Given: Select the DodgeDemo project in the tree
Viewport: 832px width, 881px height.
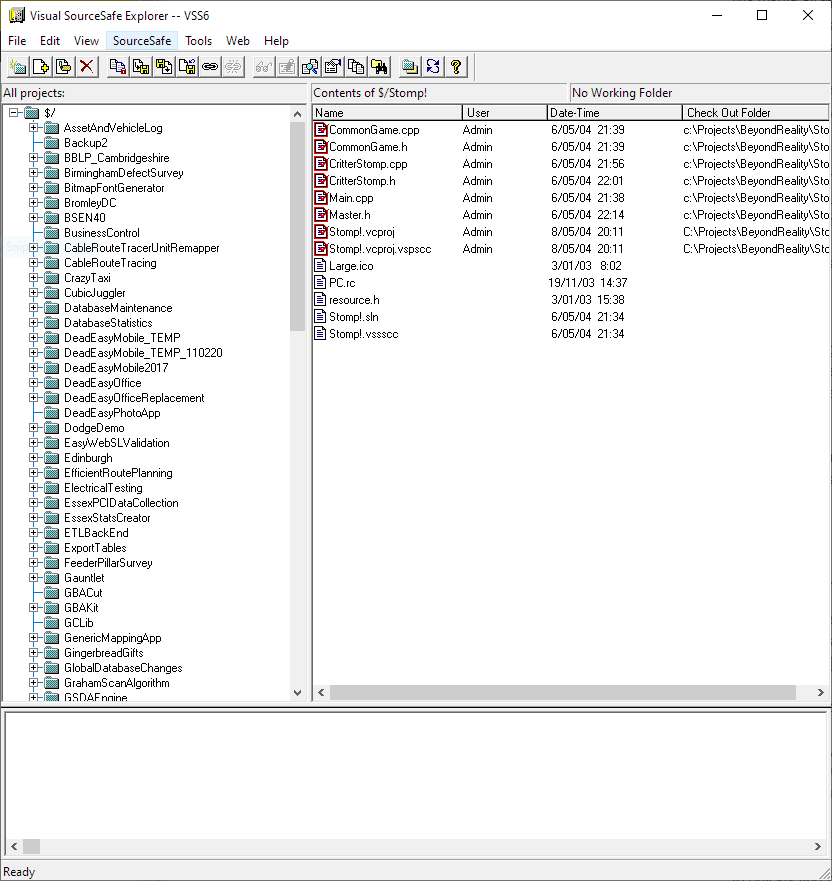Looking at the screenshot, I should coord(94,428).
